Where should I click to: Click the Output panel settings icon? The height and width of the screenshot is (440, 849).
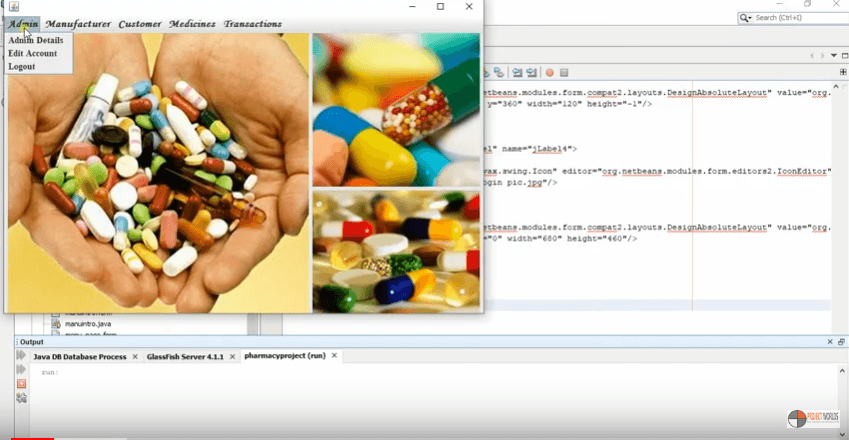pos(21,398)
